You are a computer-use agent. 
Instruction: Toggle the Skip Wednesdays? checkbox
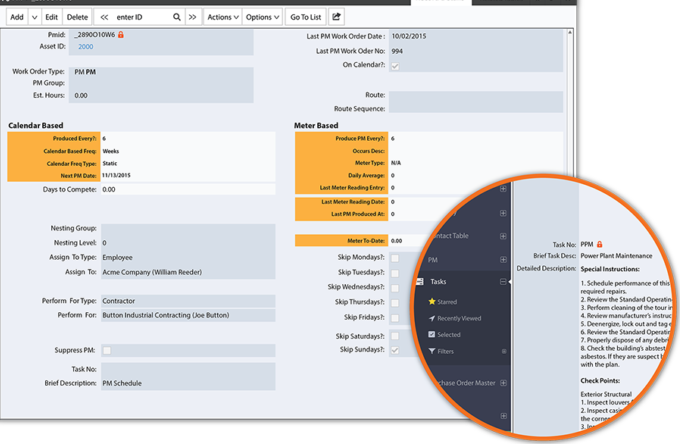pos(395,288)
